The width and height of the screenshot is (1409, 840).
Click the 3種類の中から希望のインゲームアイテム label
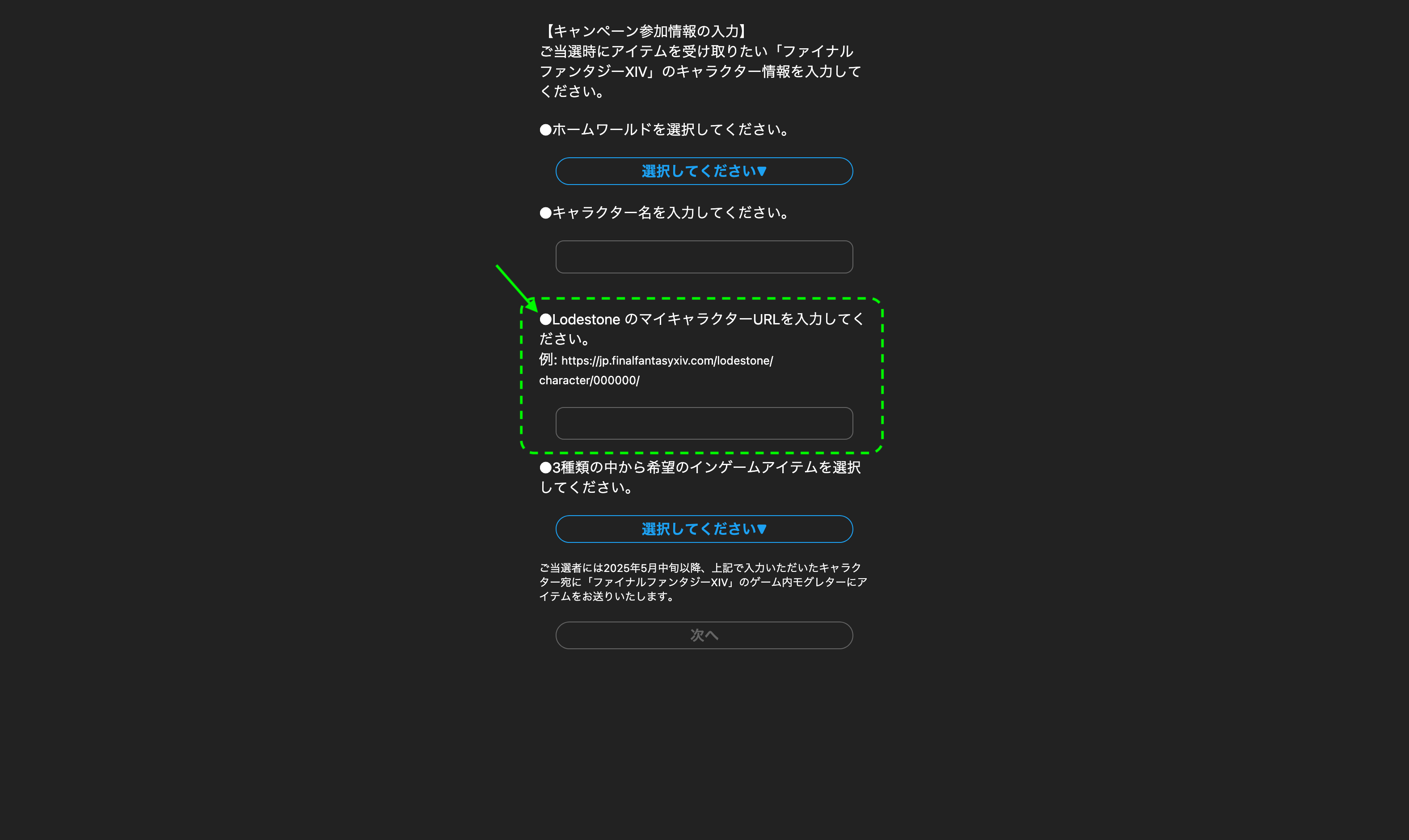click(x=700, y=477)
